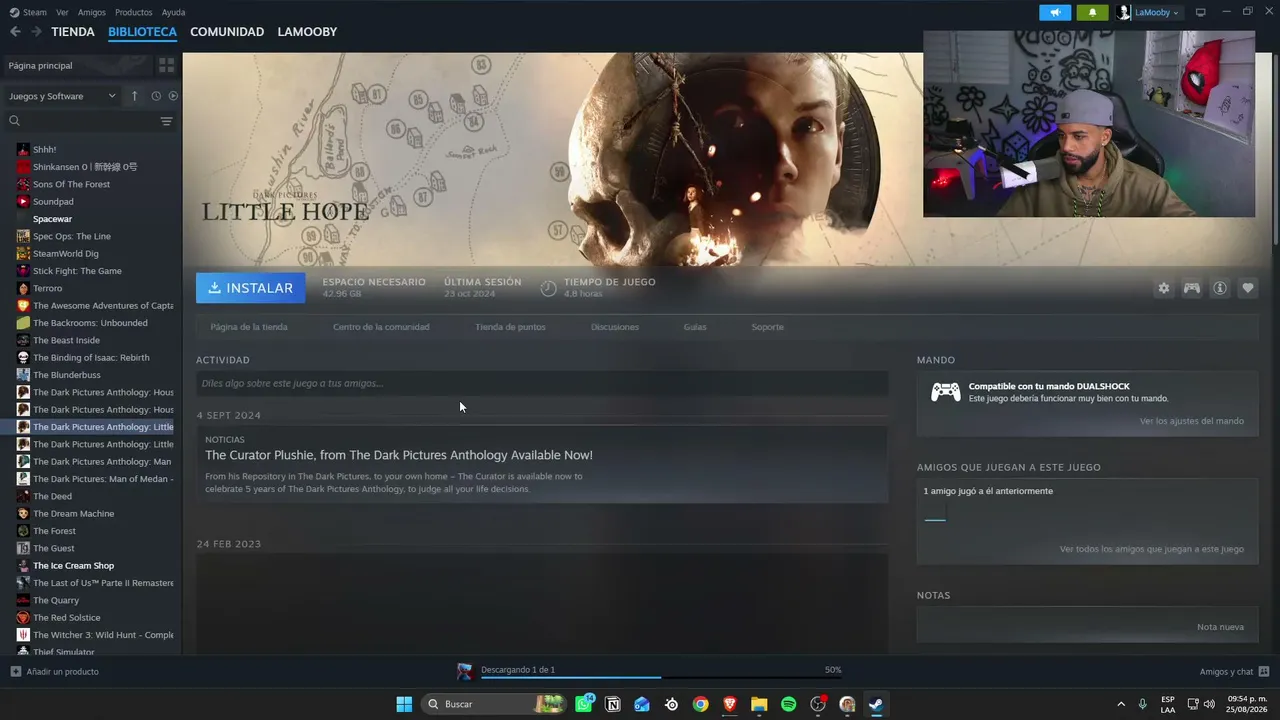
Task: Open the microphone tray icon
Action: pyautogui.click(x=1142, y=704)
